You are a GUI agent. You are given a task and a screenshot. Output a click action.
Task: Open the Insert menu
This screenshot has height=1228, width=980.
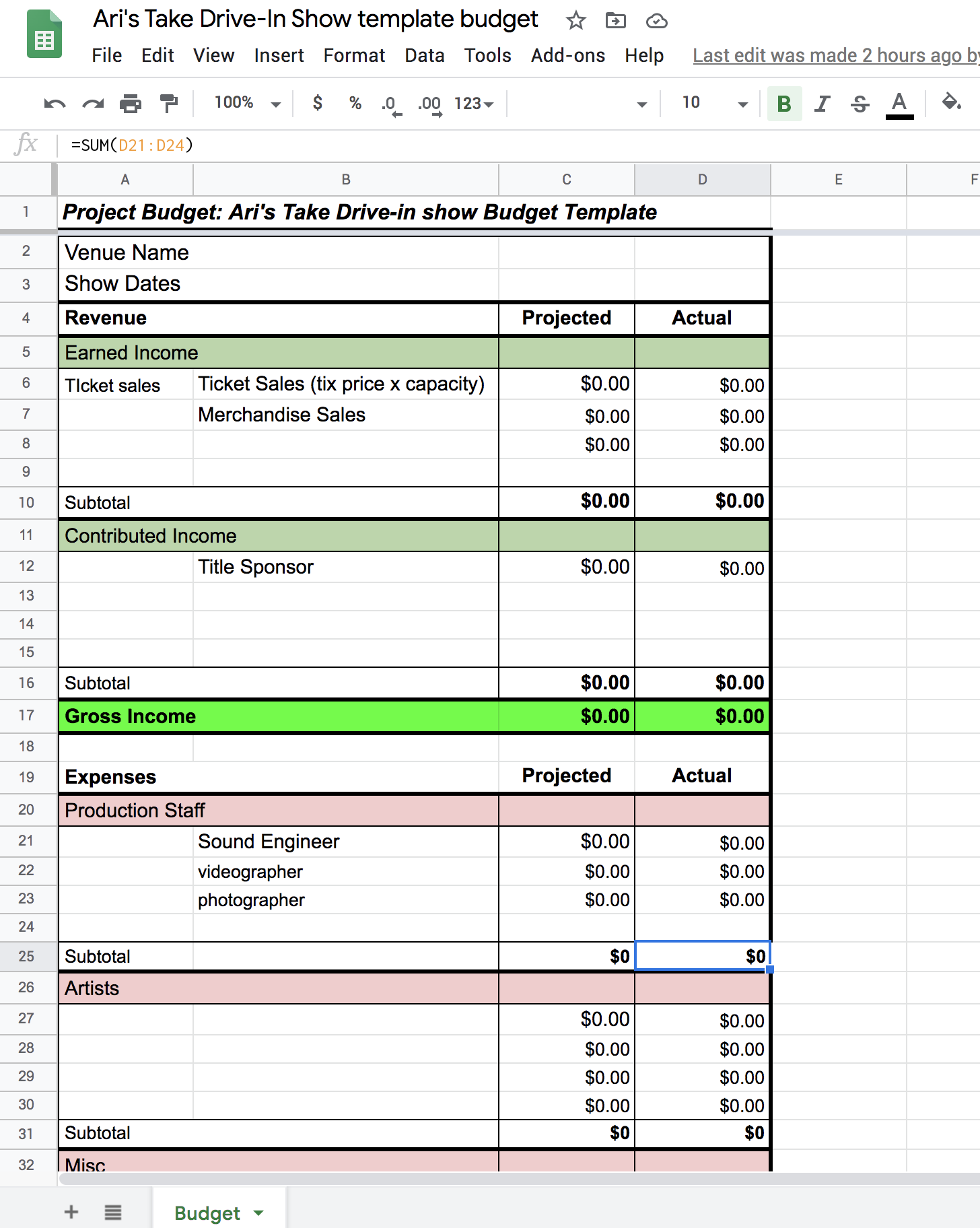coord(279,55)
